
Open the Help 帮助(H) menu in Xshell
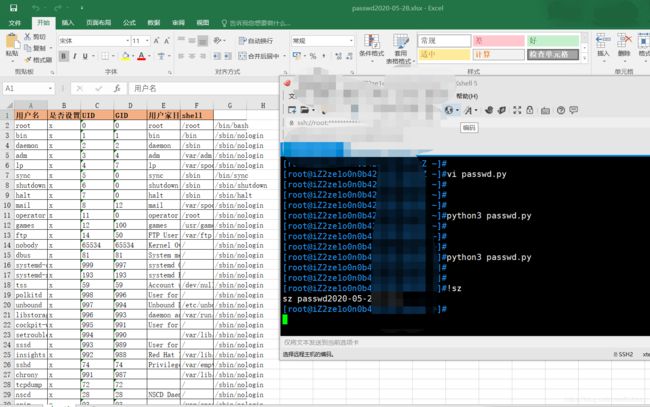467,96
